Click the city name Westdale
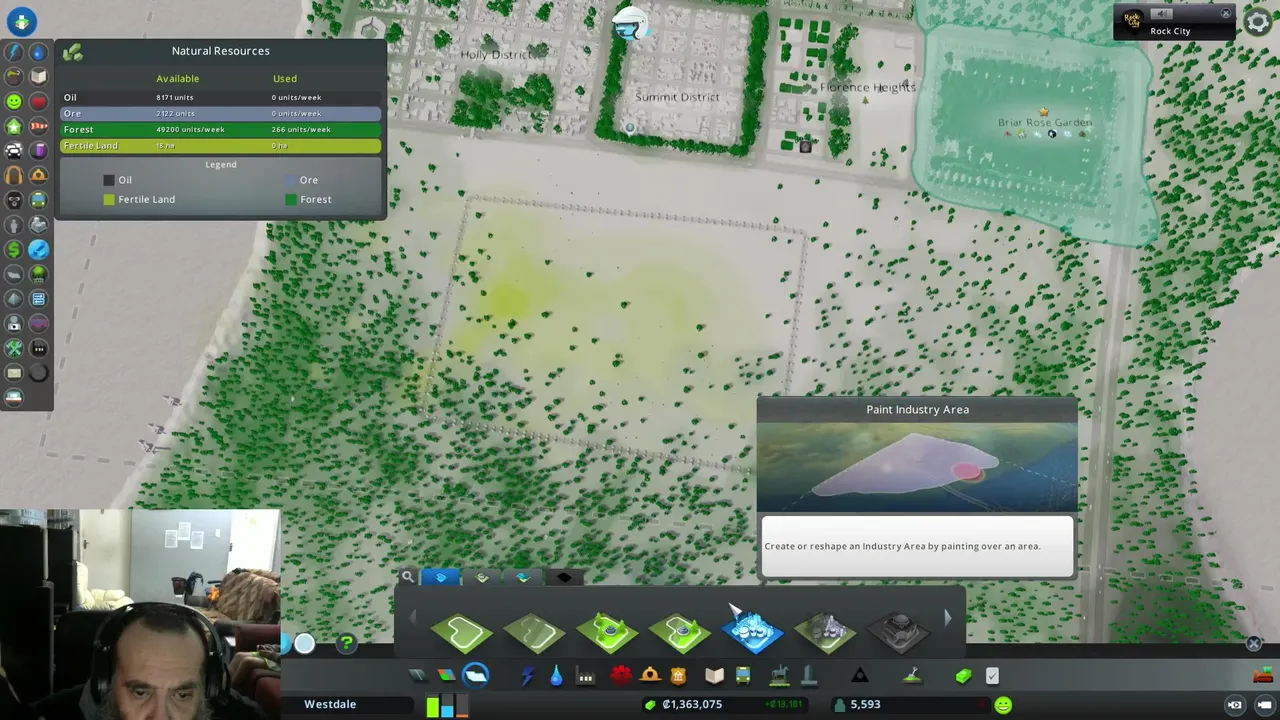Viewport: 1280px width, 720px height. pyautogui.click(x=330, y=704)
